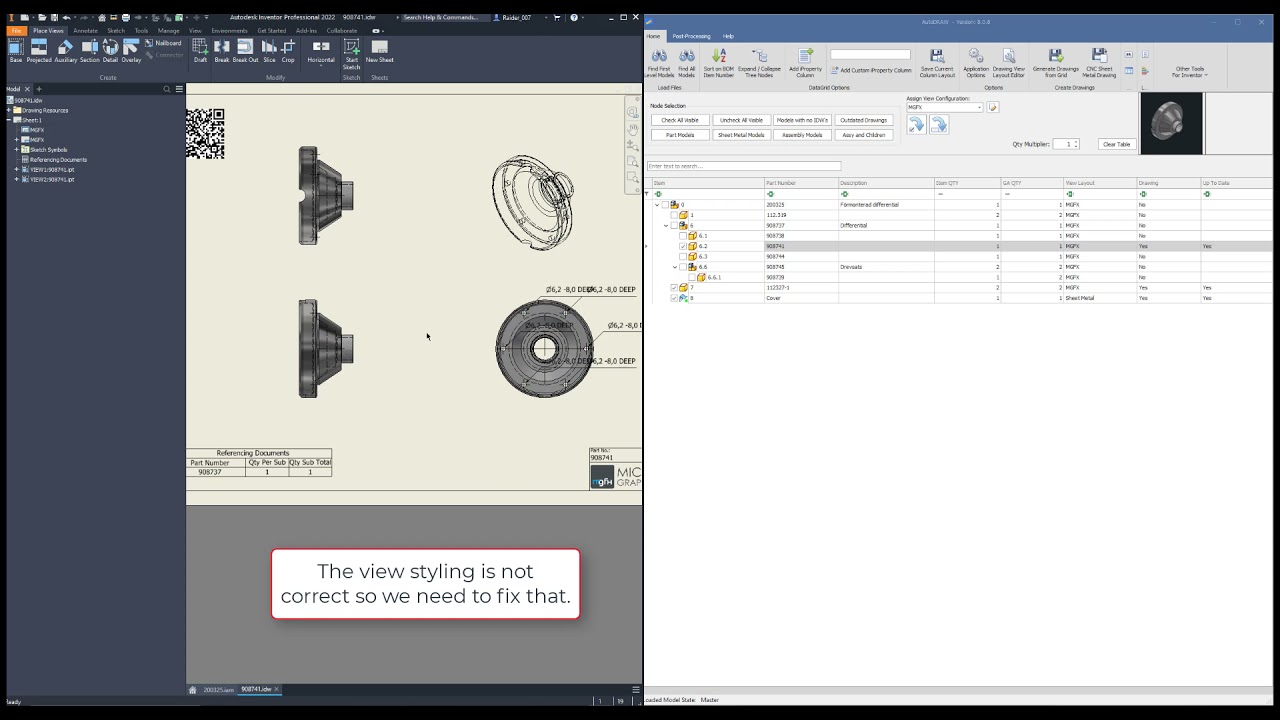
Task: Tick the checkbox for item 6.3 row
Action: tap(683, 257)
